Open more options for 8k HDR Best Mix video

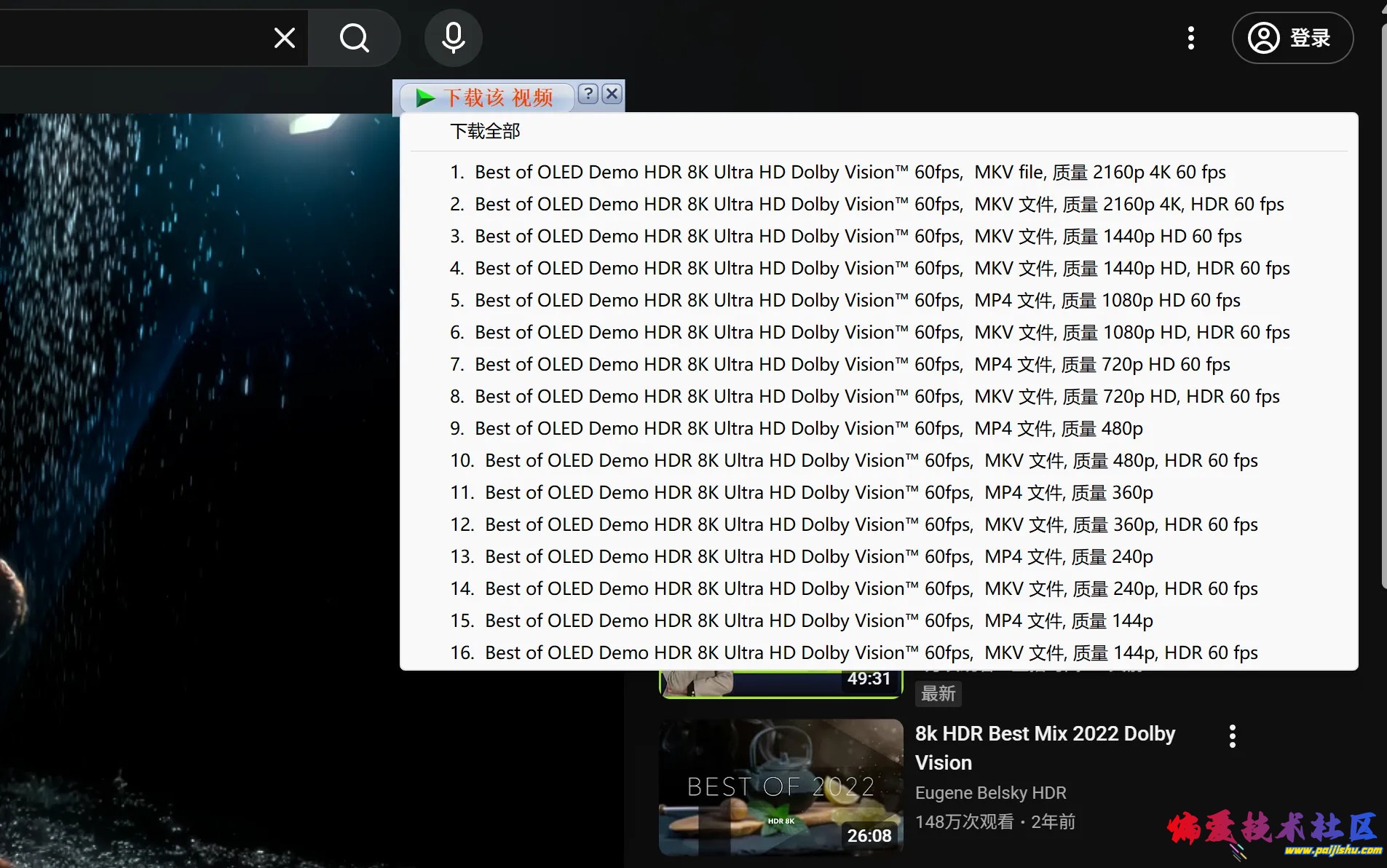click(x=1232, y=736)
